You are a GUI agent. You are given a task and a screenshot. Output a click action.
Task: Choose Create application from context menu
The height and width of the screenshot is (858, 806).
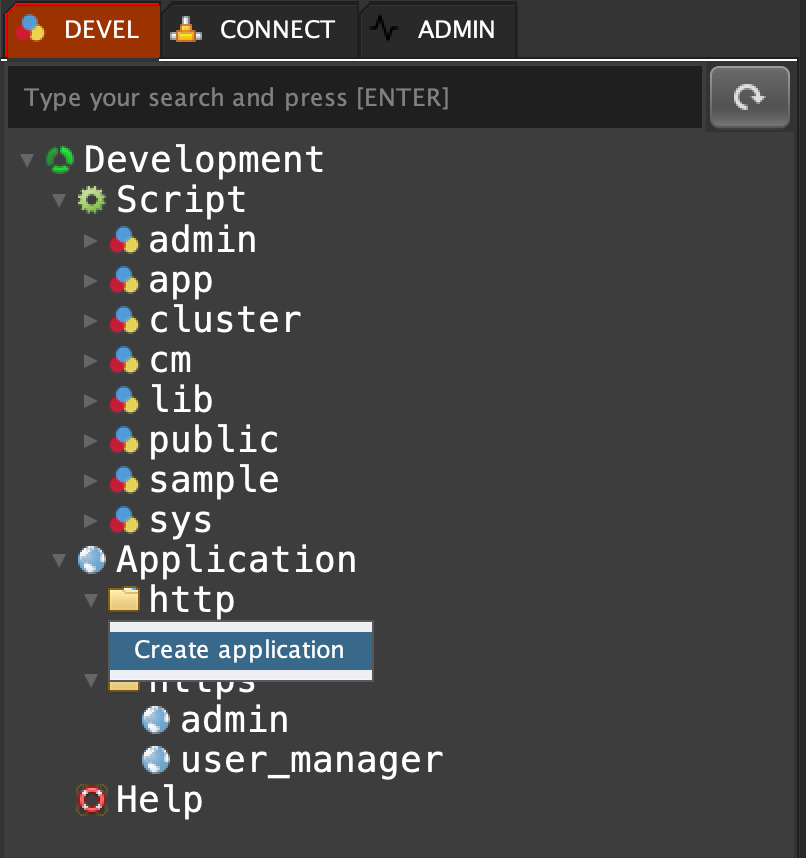pos(239,650)
